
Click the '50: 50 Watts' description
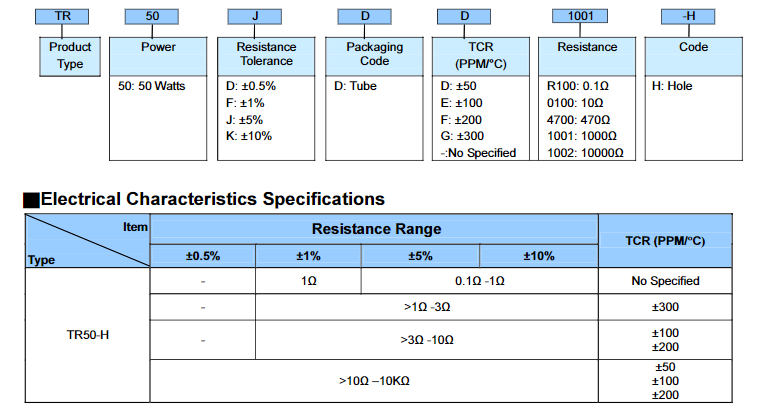click(153, 86)
